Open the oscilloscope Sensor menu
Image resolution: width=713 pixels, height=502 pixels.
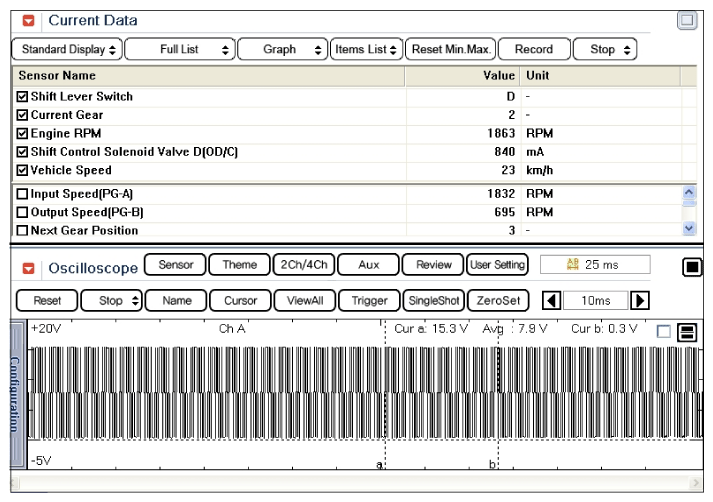click(176, 265)
